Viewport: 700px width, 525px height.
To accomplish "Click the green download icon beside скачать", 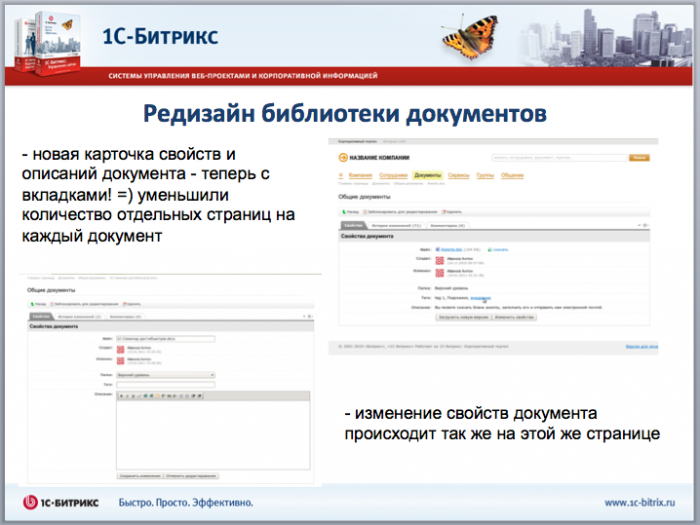I will tap(490, 250).
